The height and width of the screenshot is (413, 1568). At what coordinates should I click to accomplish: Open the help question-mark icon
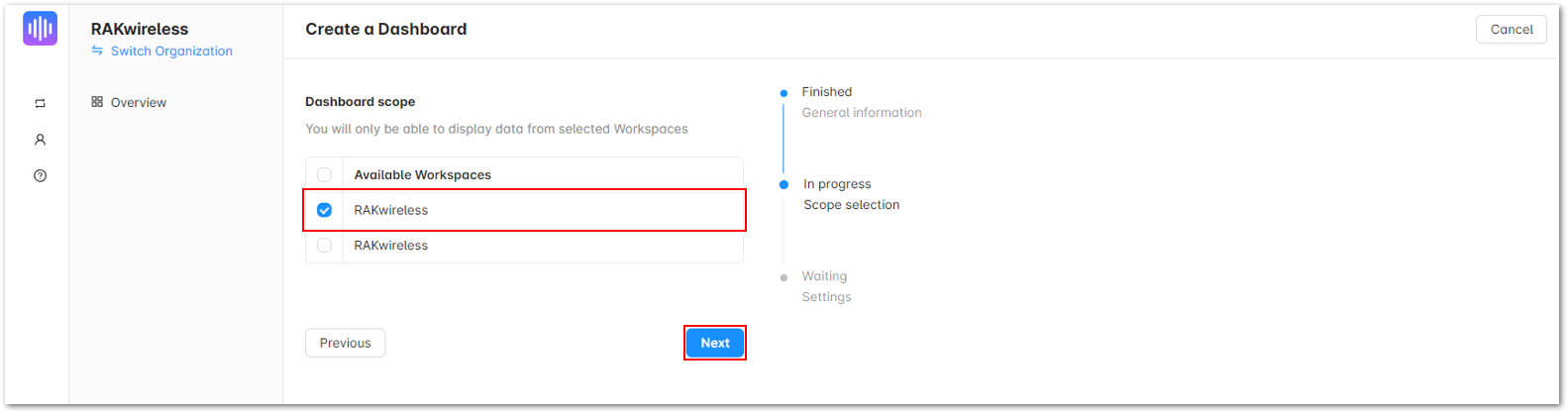40,176
